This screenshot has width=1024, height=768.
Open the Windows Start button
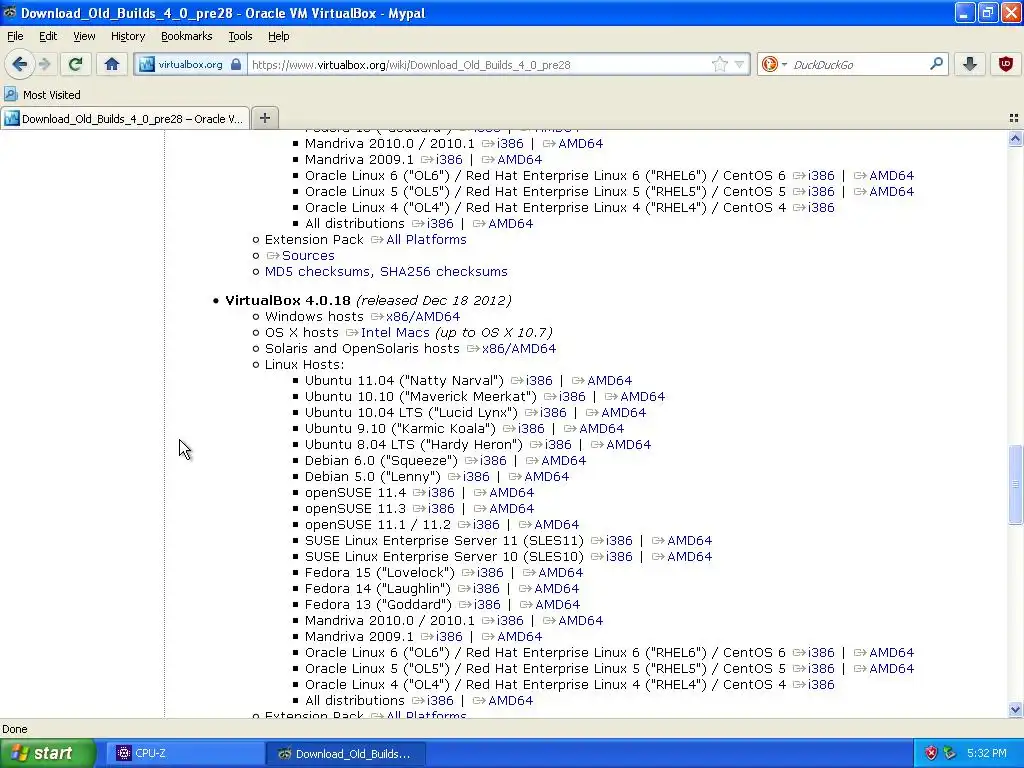[48, 754]
